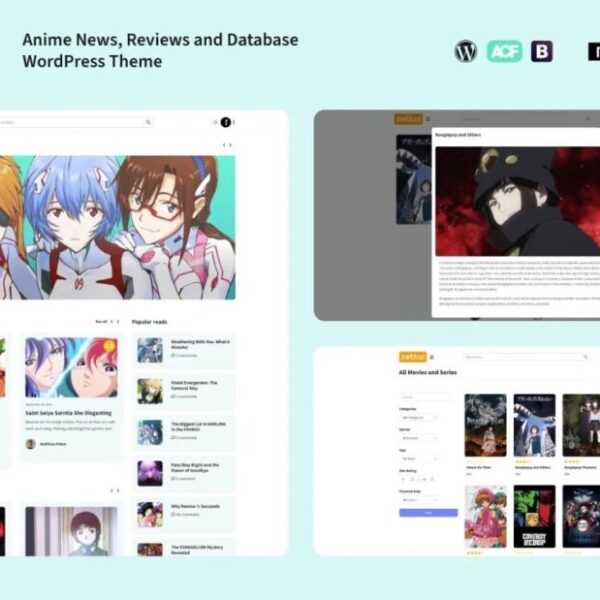Click the pink Cardcaptor-style poster
Screen dimensions: 600x600
point(486,517)
